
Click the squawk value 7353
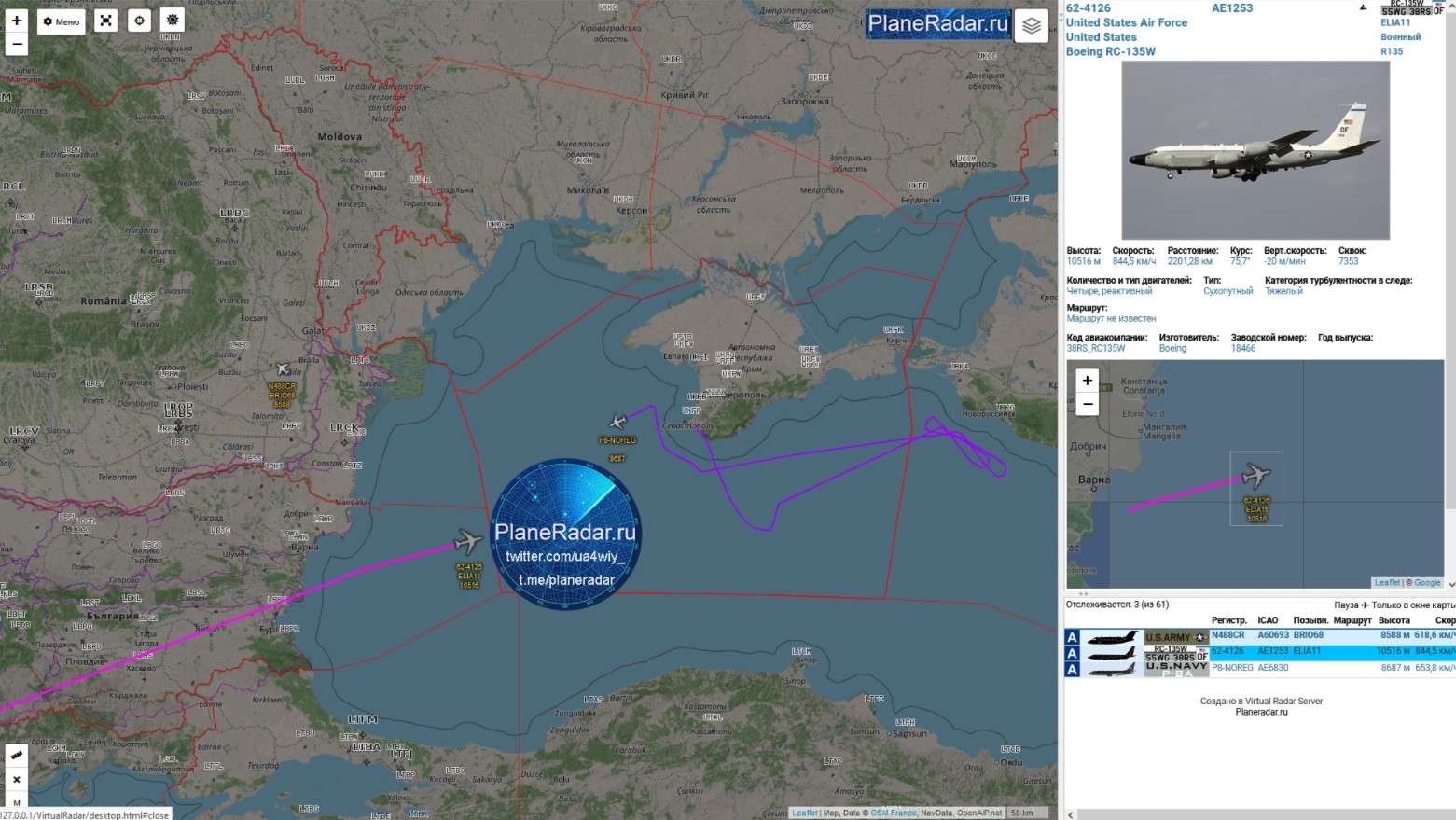pyautogui.click(x=1349, y=261)
